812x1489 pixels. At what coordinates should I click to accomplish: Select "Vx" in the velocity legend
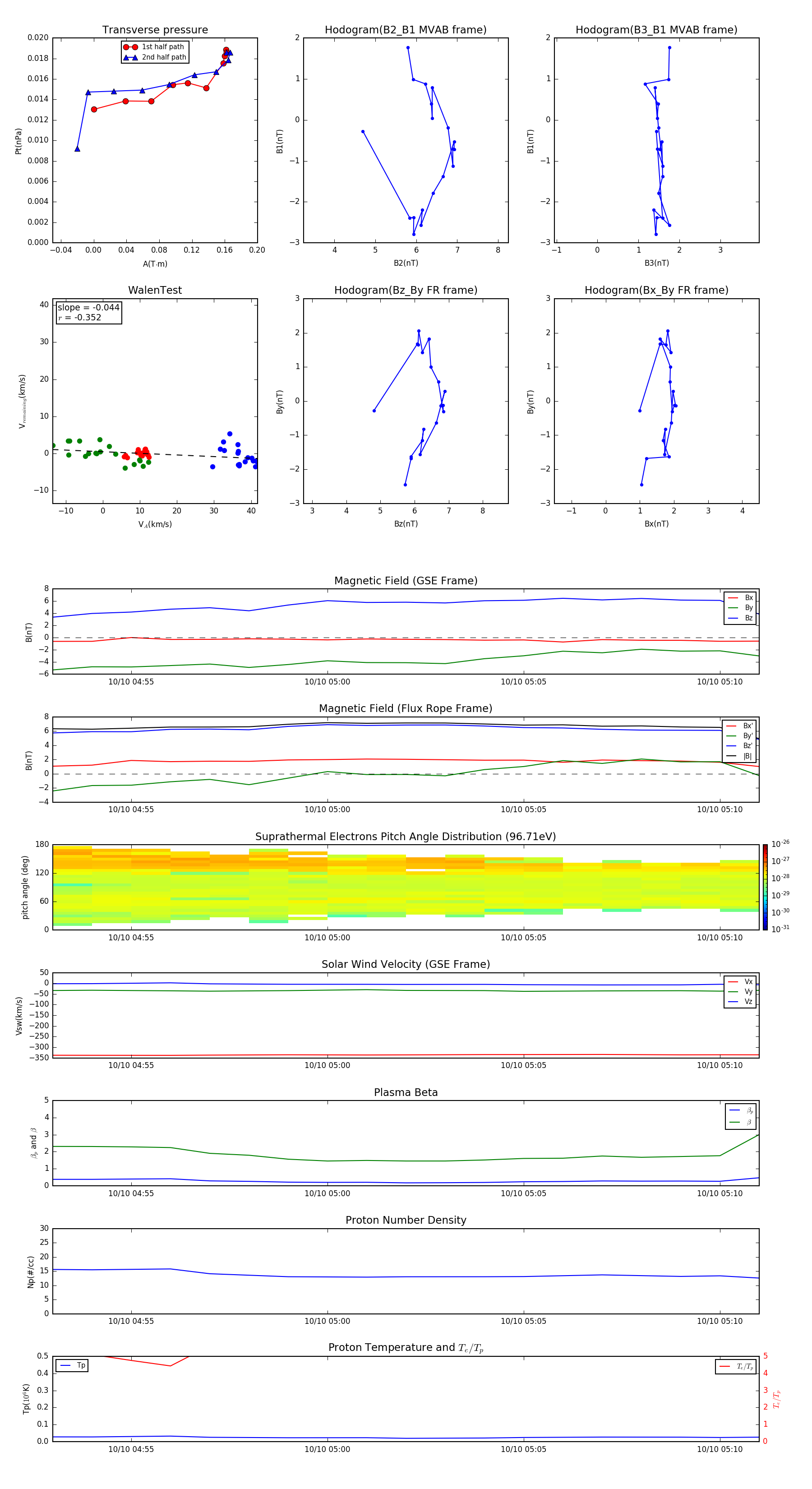coord(741,981)
